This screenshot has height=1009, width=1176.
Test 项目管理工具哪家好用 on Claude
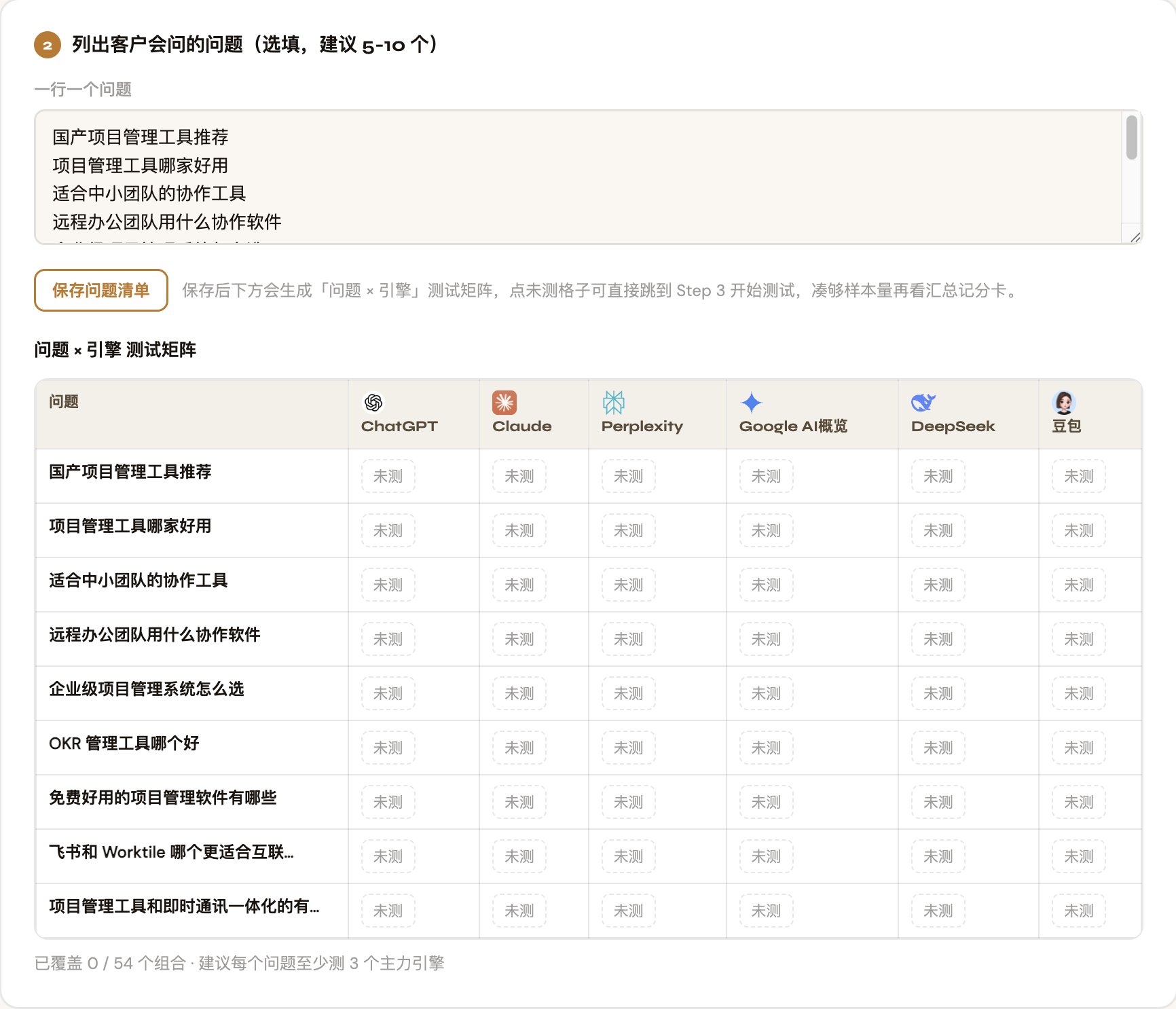click(x=519, y=530)
